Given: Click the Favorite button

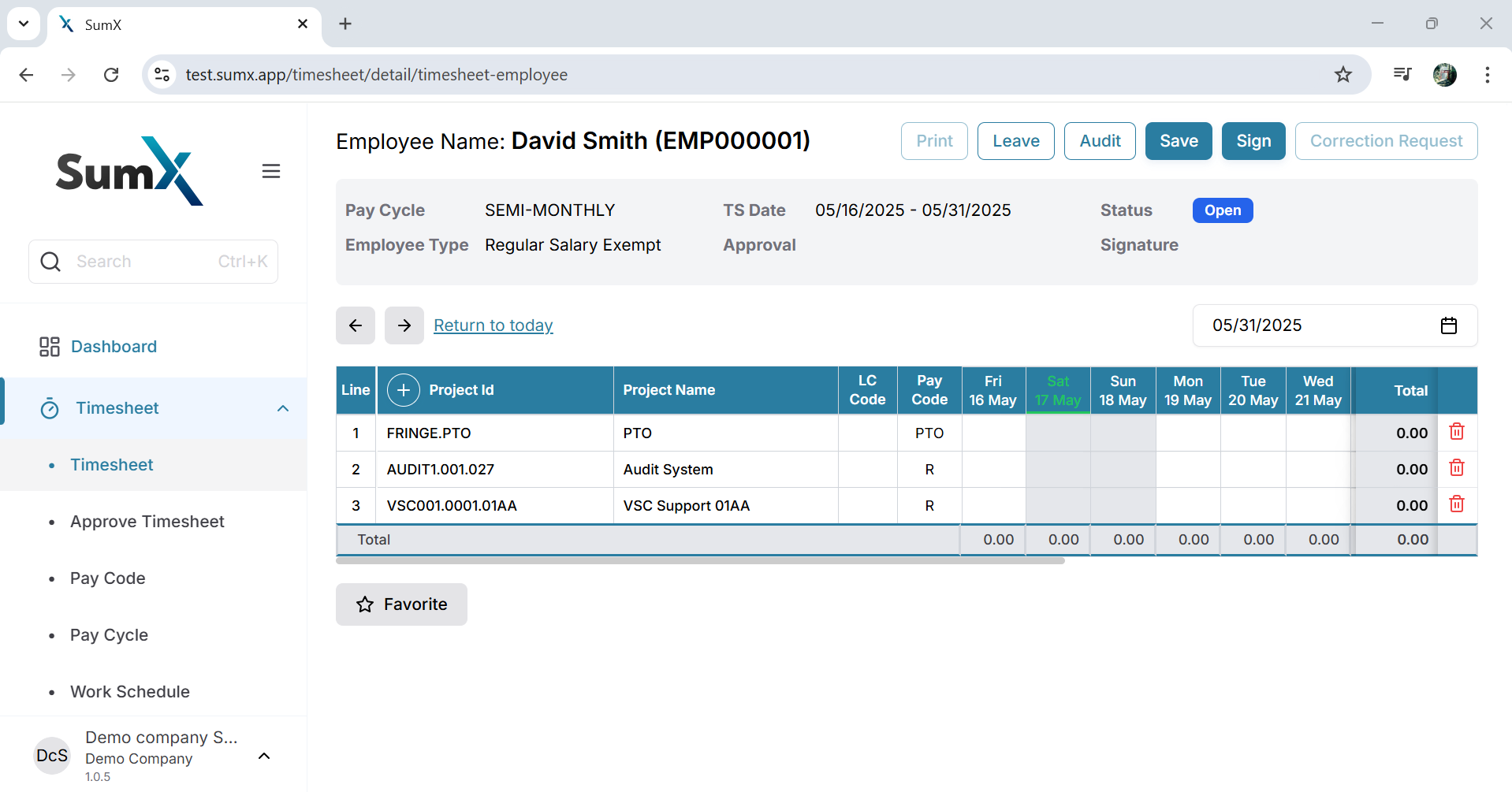Looking at the screenshot, I should pyautogui.click(x=401, y=604).
